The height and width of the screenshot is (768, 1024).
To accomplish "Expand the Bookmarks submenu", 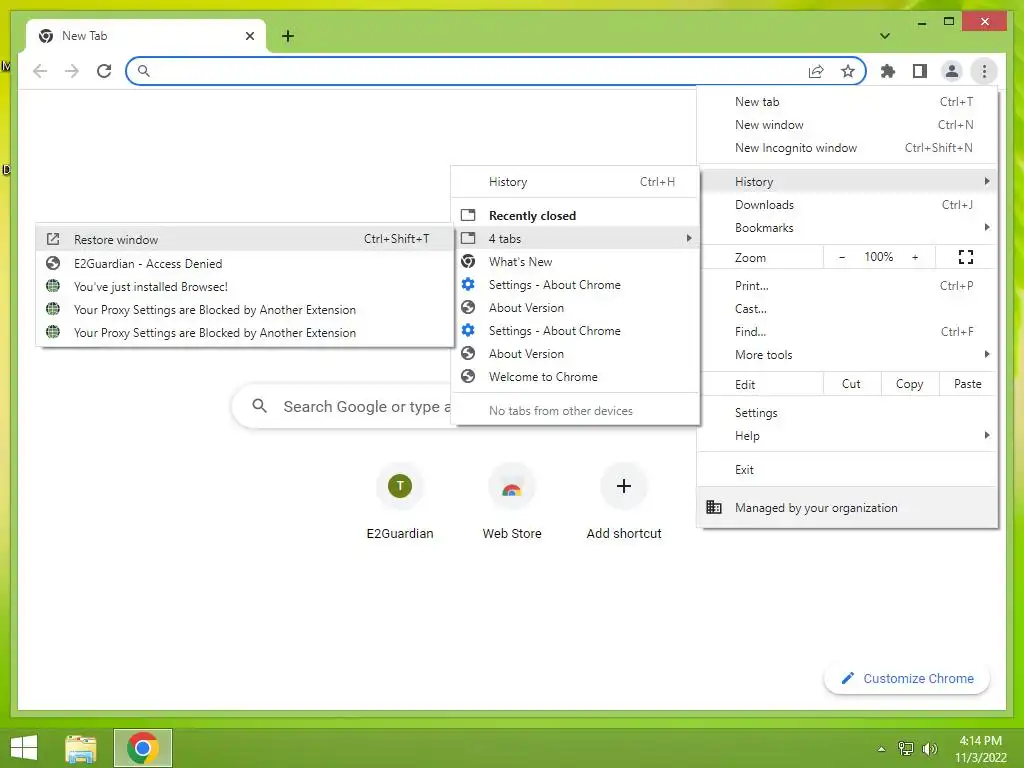I will click(x=847, y=228).
